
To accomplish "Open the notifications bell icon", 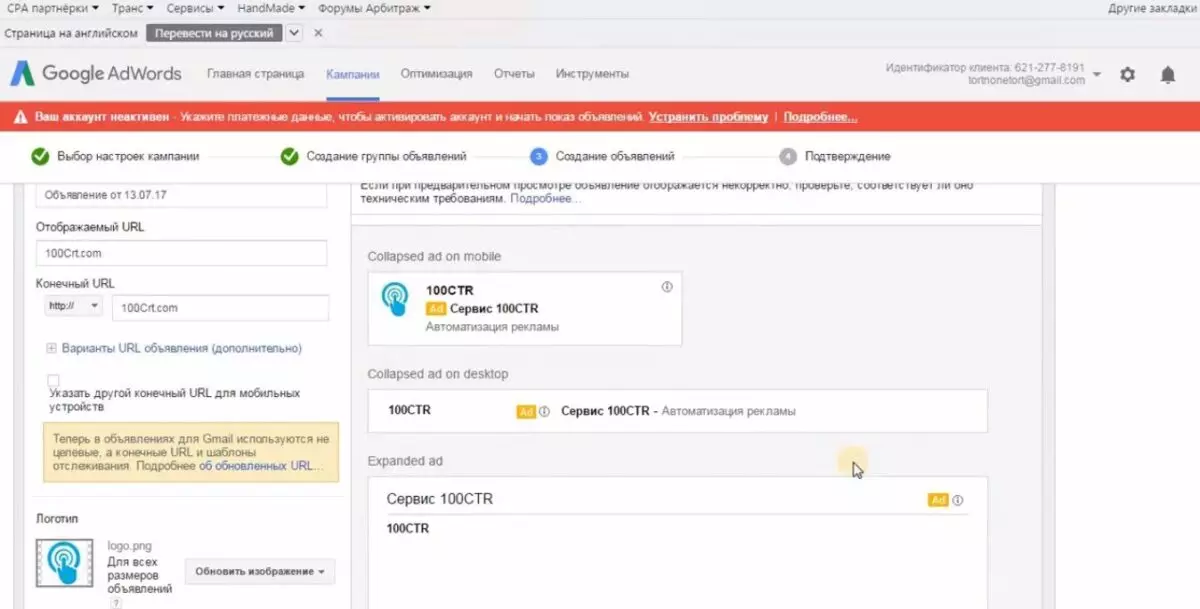I will coord(1167,74).
